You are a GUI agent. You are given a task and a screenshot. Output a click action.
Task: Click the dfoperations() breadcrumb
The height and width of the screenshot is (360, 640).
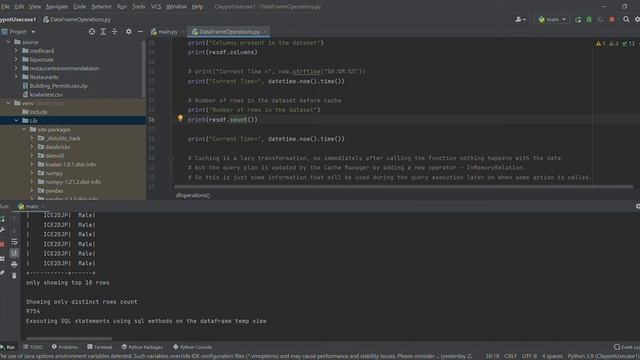[193, 196]
